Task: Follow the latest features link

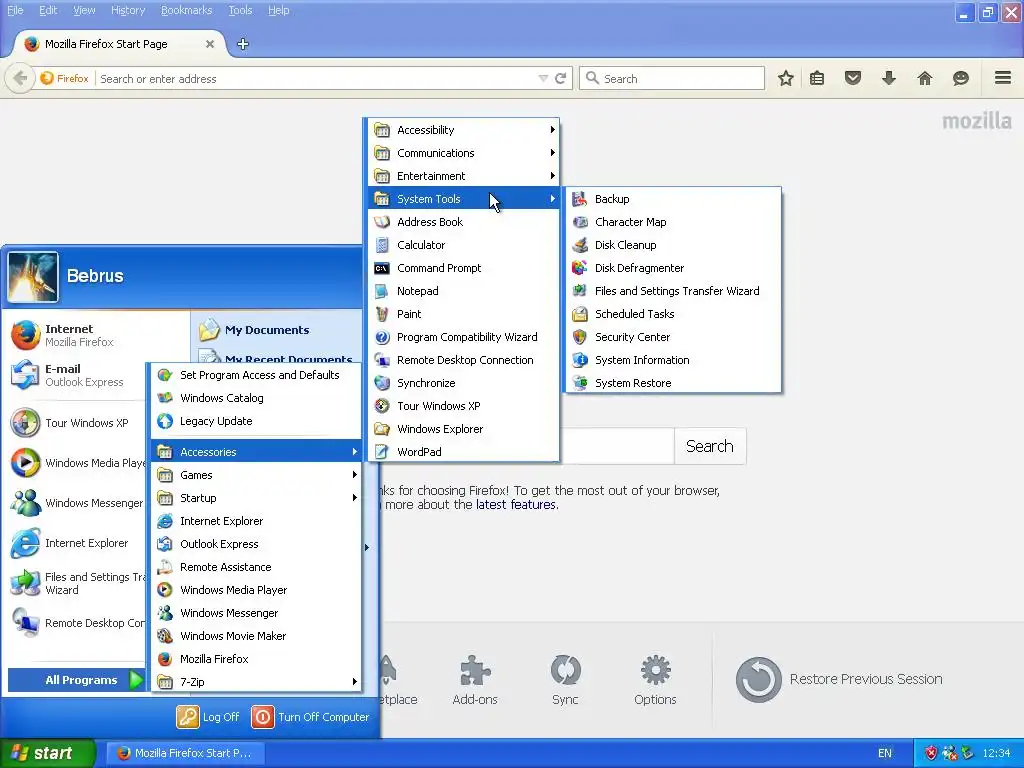Action: pyautogui.click(x=515, y=505)
